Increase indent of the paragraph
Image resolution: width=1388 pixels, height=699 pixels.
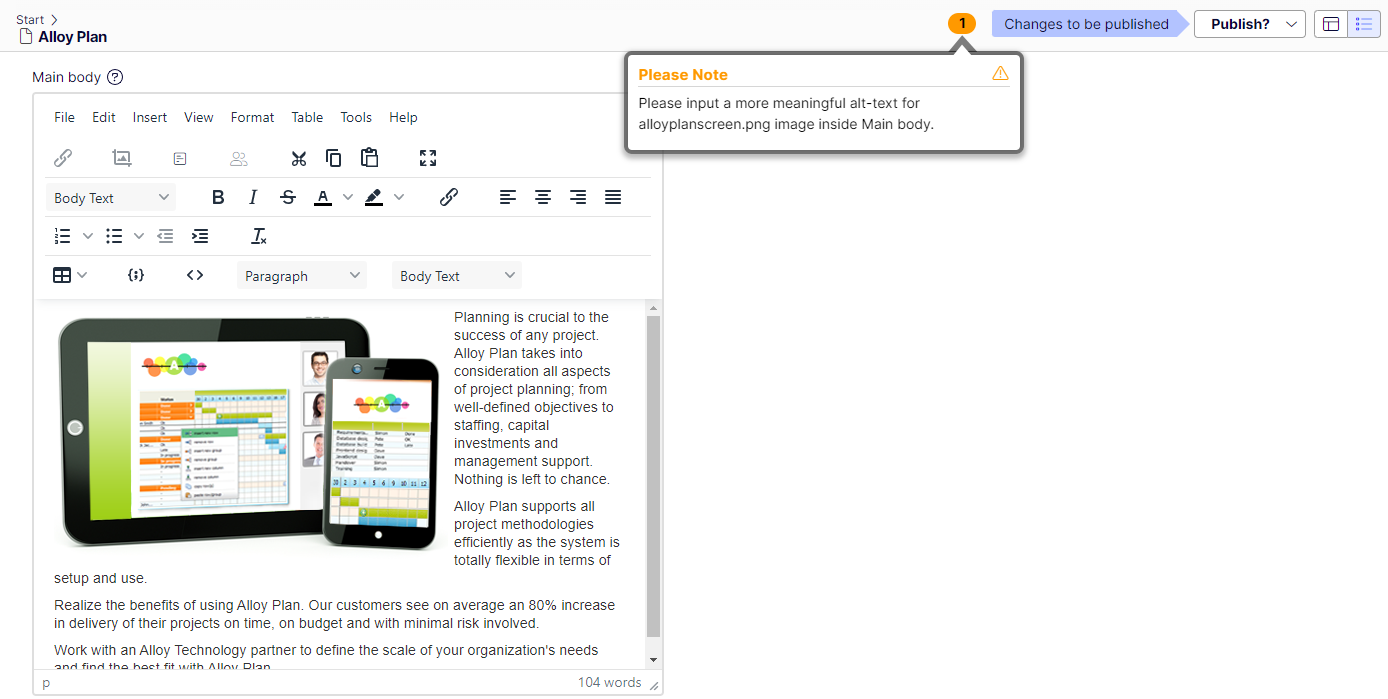pos(200,236)
